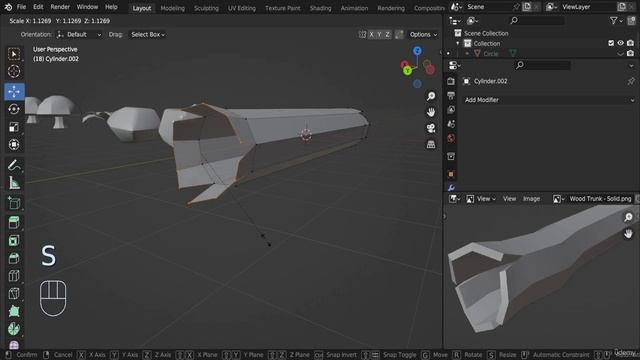Expand the Circle object row
Screen dimensions: 640x360
click(x=467, y=53)
